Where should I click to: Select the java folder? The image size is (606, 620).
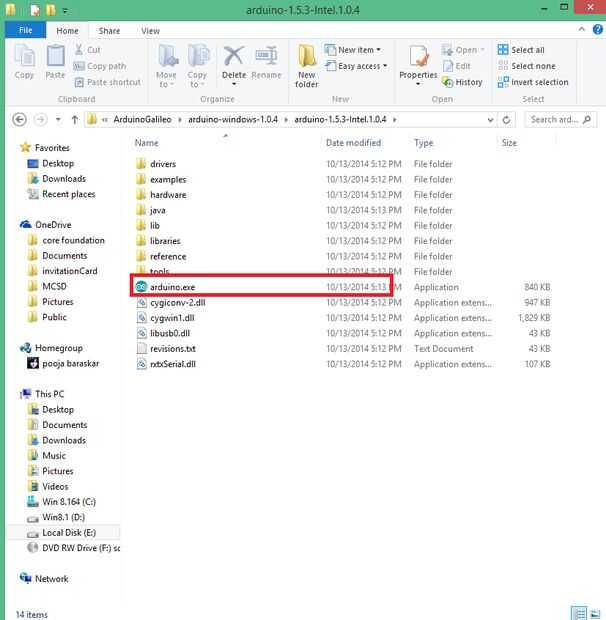pyautogui.click(x=157, y=210)
